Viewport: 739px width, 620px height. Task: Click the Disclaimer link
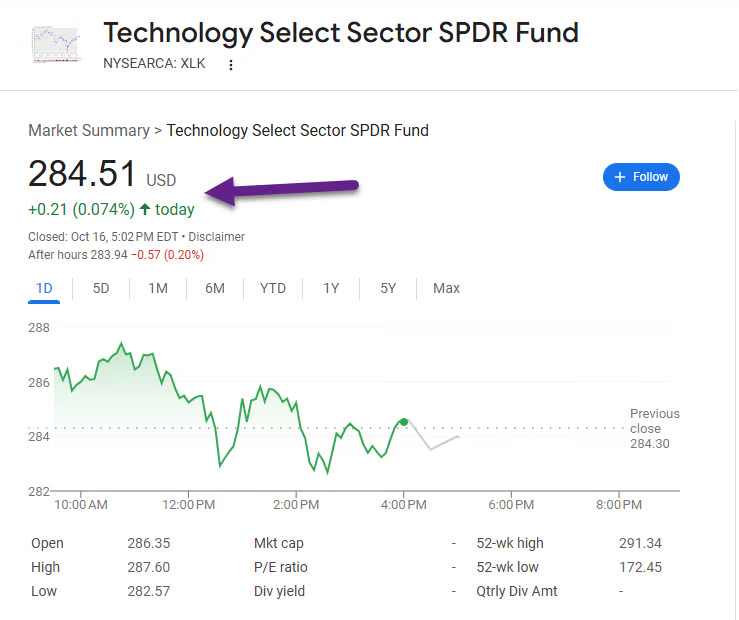coord(217,237)
